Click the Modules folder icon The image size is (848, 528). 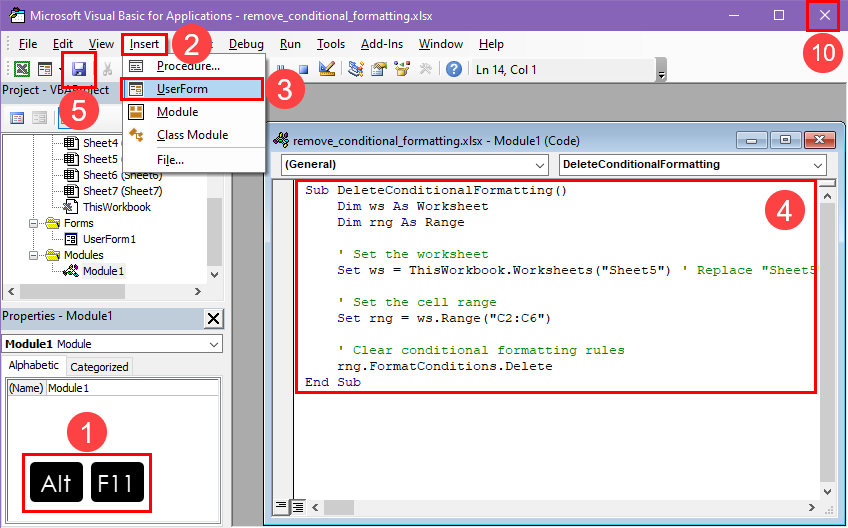point(52,255)
